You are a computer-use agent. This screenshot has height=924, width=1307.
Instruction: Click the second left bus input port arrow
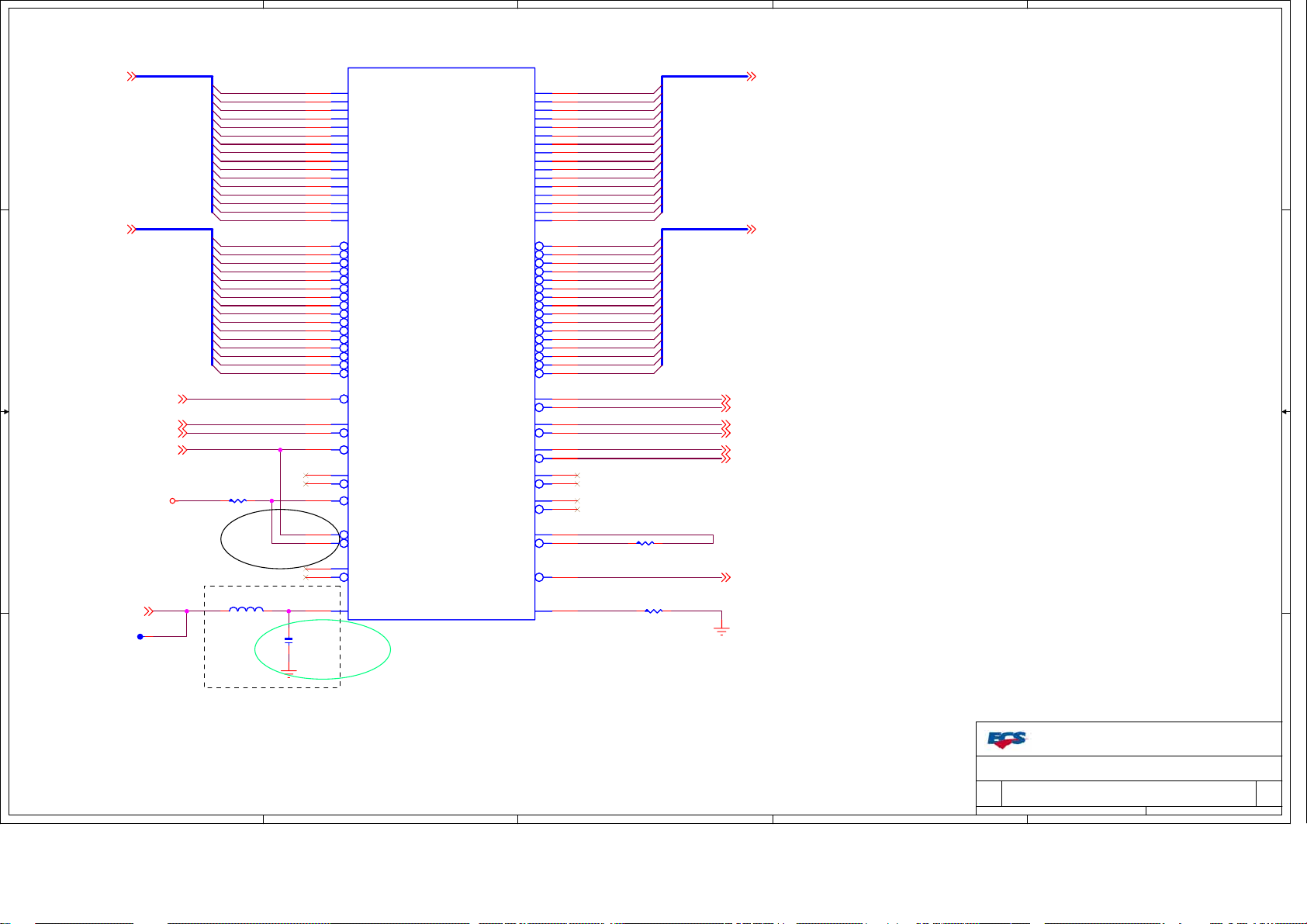132,230
